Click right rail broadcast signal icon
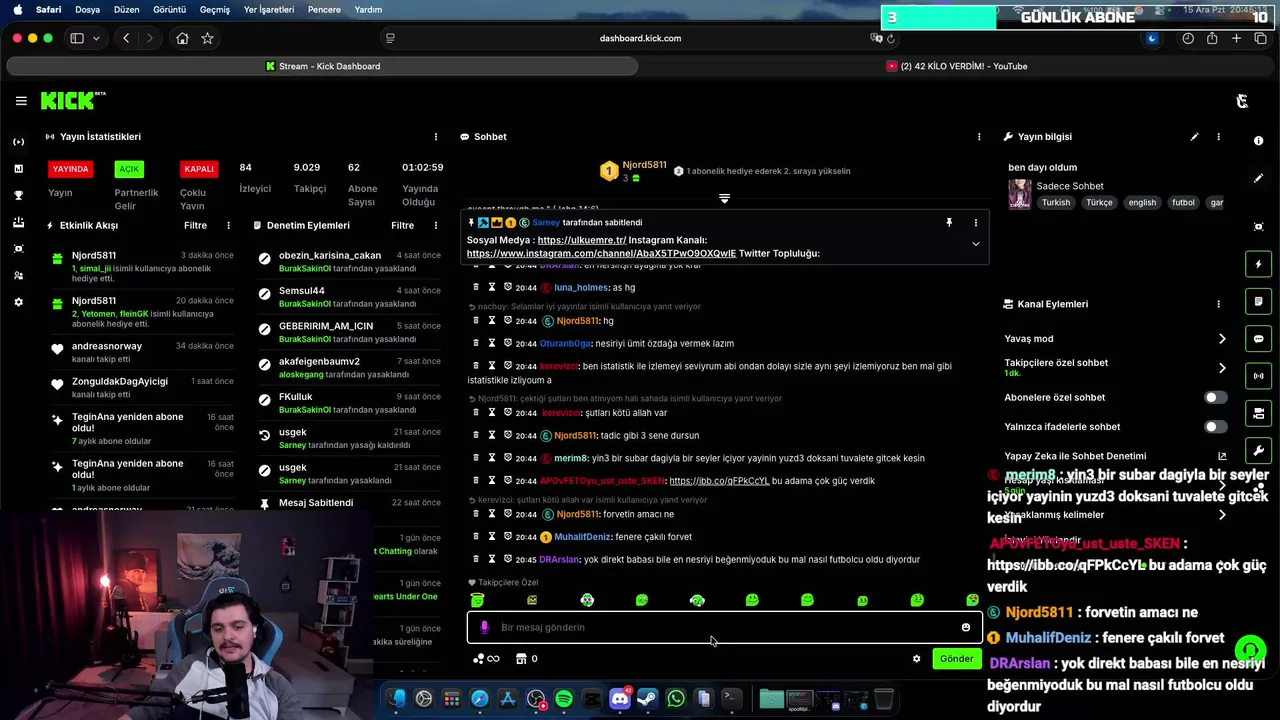 [1258, 376]
